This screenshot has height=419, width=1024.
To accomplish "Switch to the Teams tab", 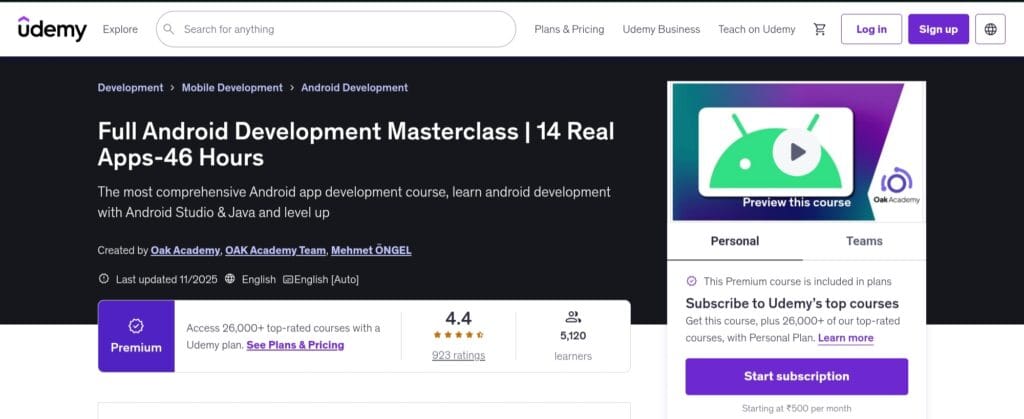I will (864, 241).
